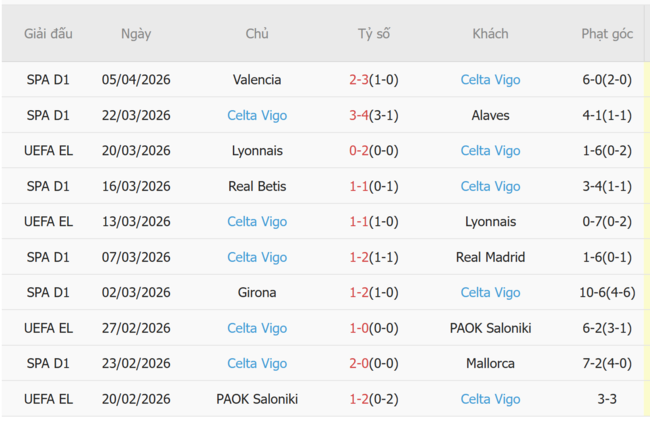
Task: Select the Real Madrid away team
Action: point(490,257)
